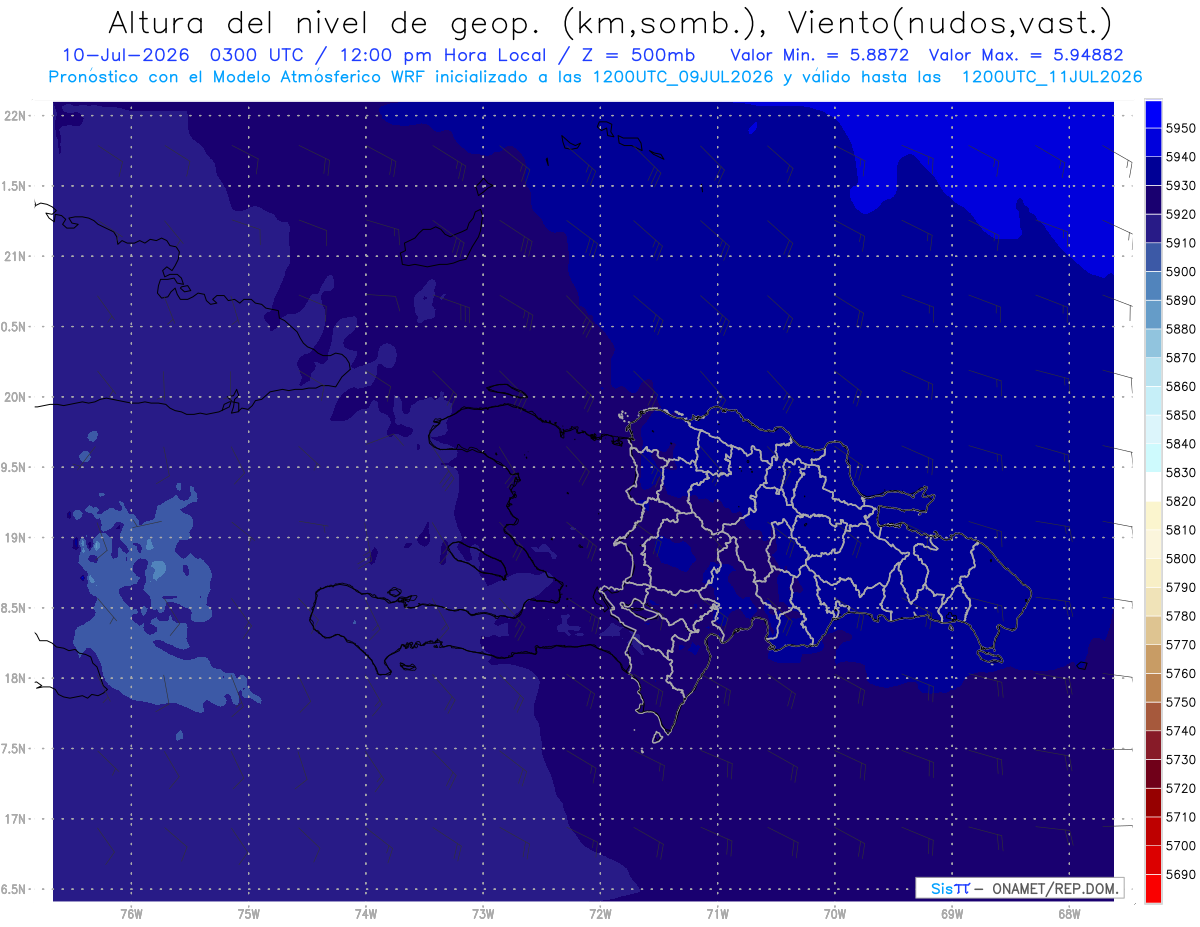Viewport: 1200px width, 927px height.
Task: Click the legend swatch between 5840 and 5850
Action: (x=1153, y=429)
